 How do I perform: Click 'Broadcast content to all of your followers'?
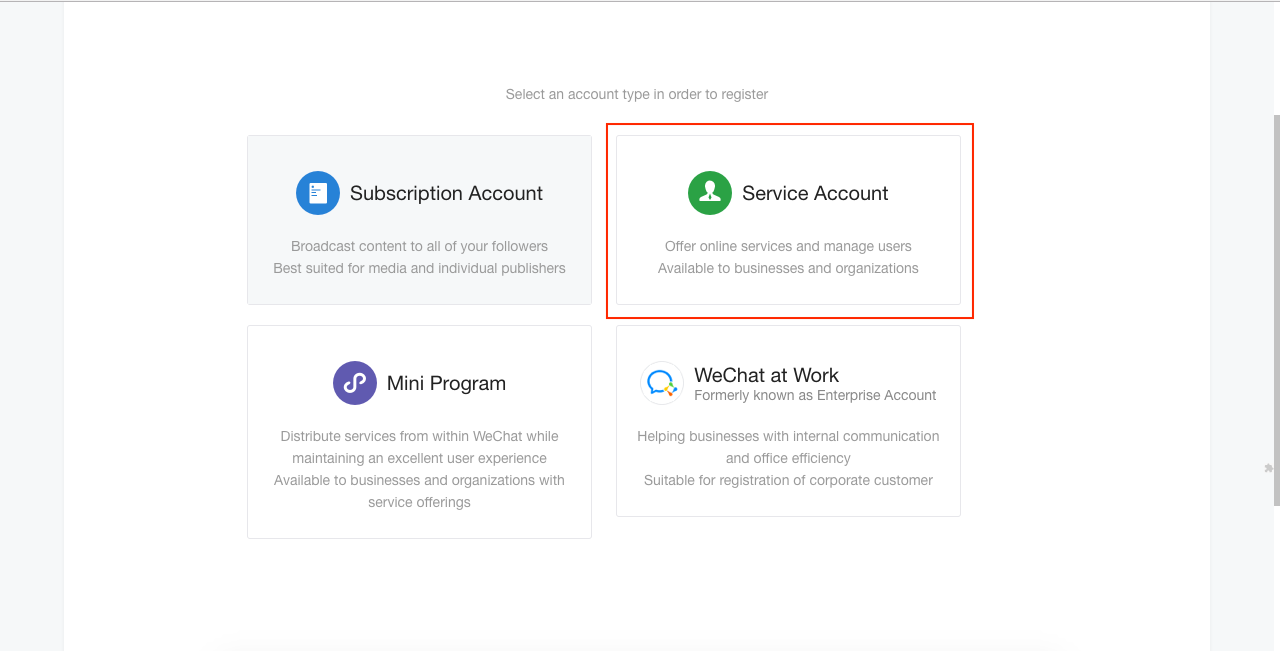pyautogui.click(x=419, y=246)
